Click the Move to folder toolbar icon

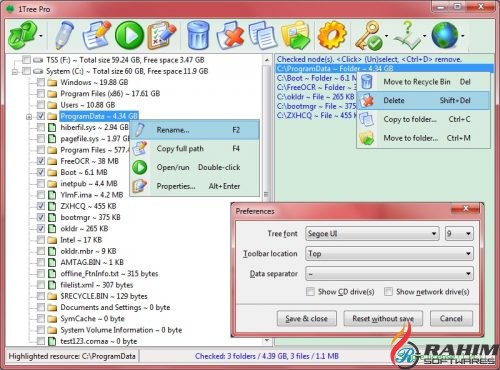[x=295, y=35]
